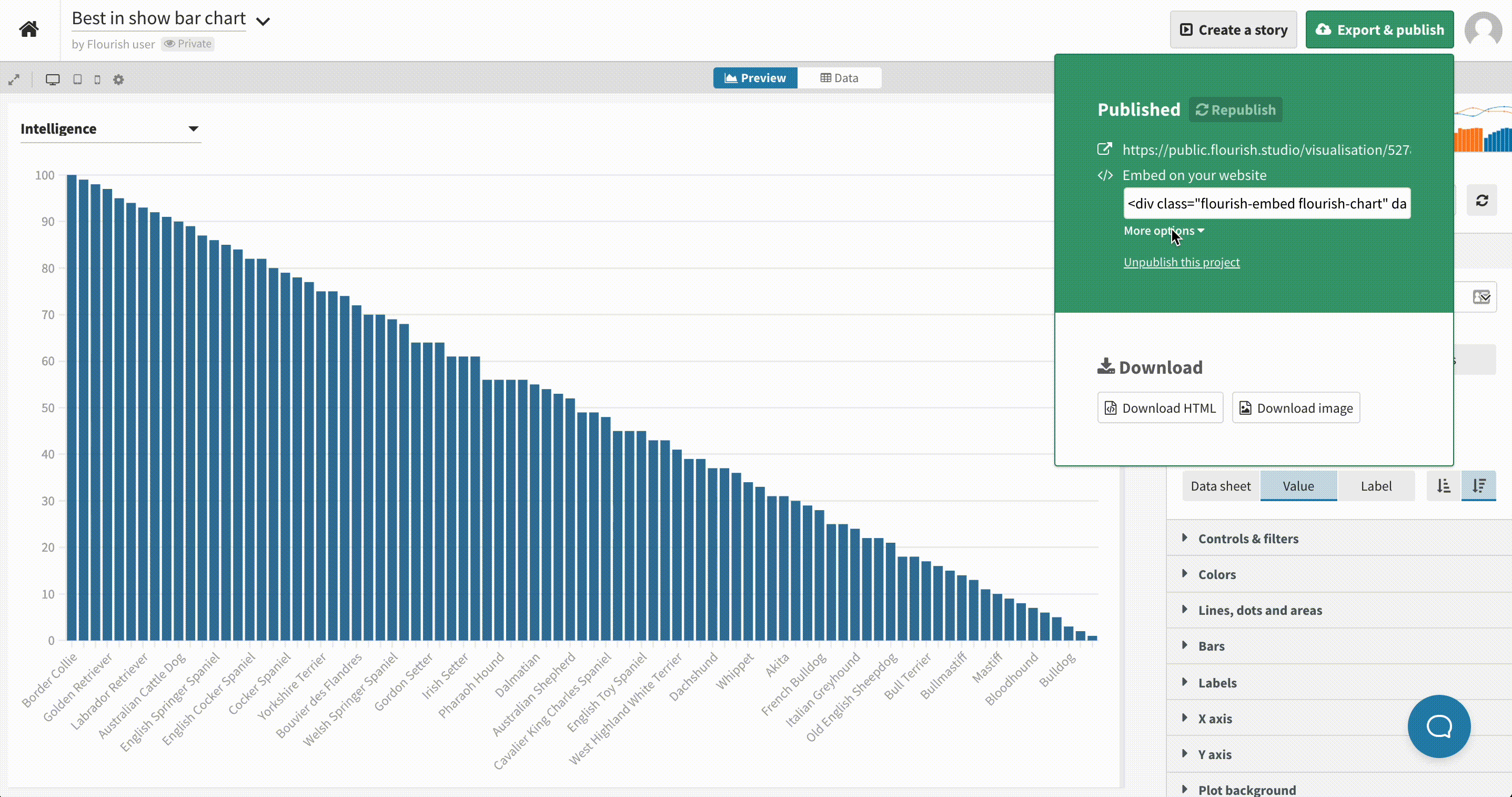Select the Data sheet sort option

tap(1221, 486)
